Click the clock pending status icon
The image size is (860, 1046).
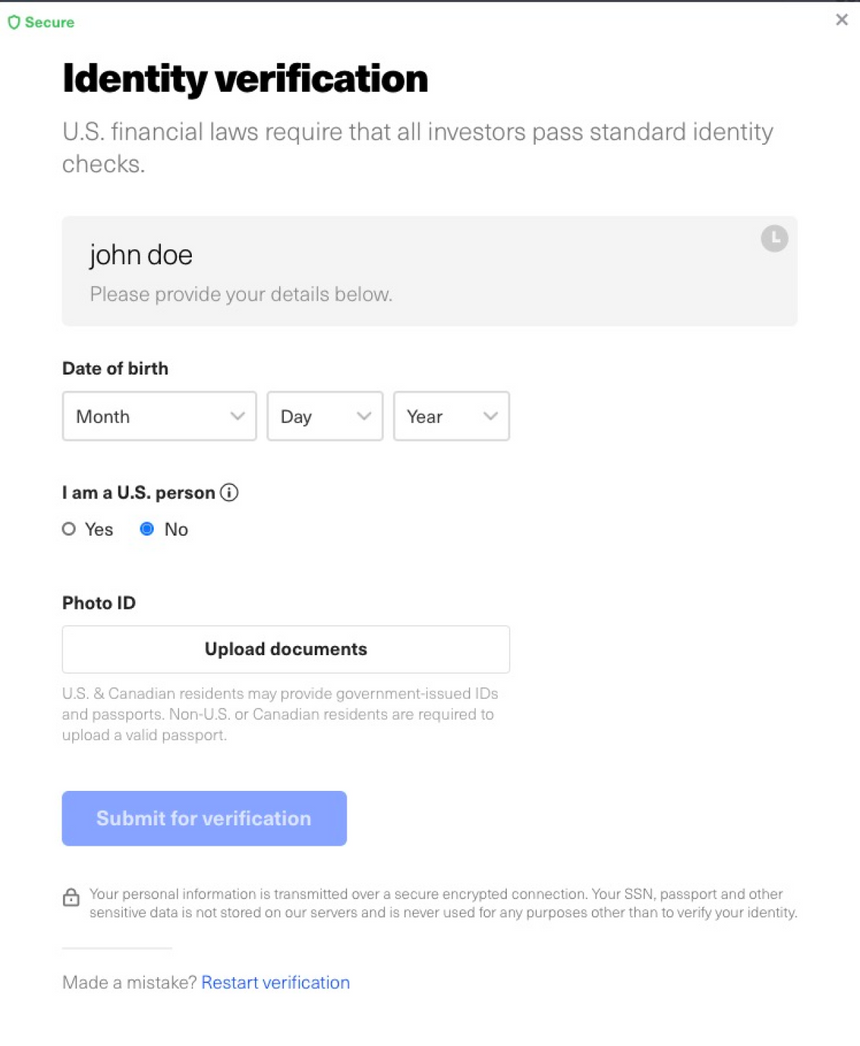(774, 238)
